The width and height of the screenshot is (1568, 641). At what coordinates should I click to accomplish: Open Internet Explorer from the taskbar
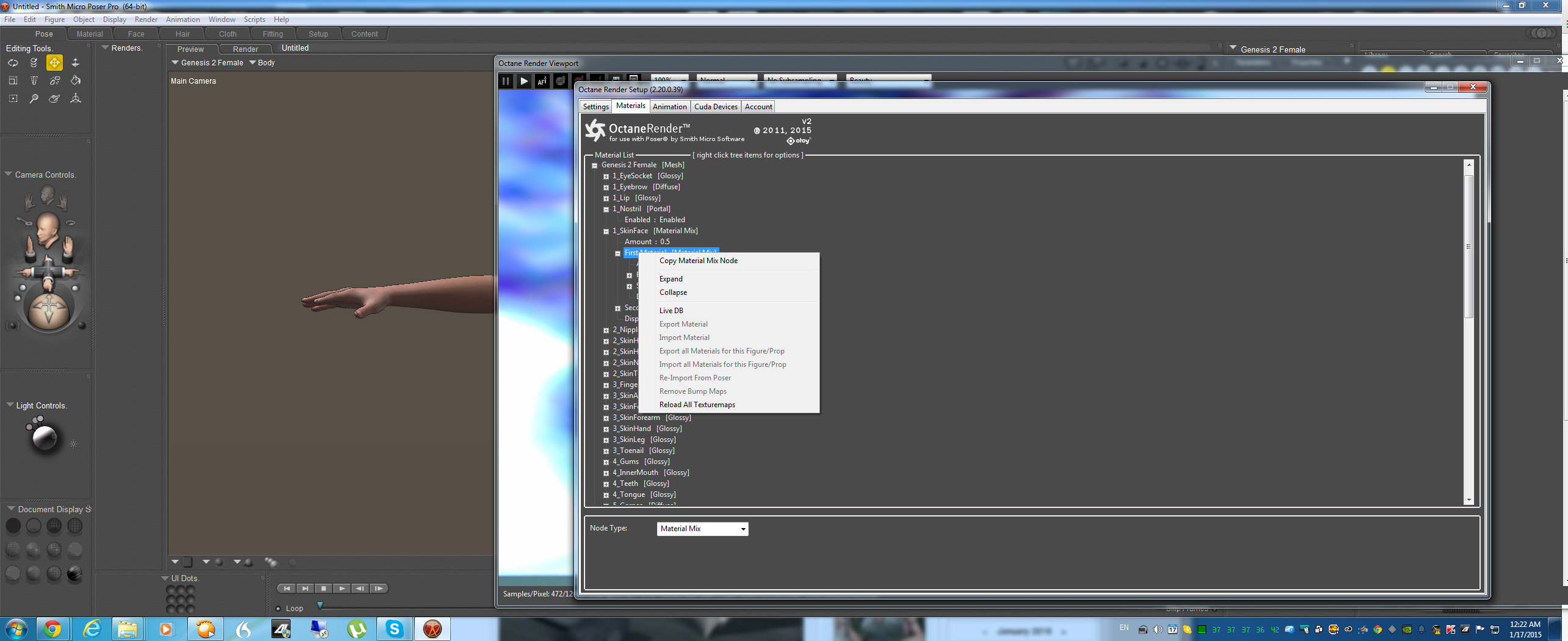click(x=92, y=629)
